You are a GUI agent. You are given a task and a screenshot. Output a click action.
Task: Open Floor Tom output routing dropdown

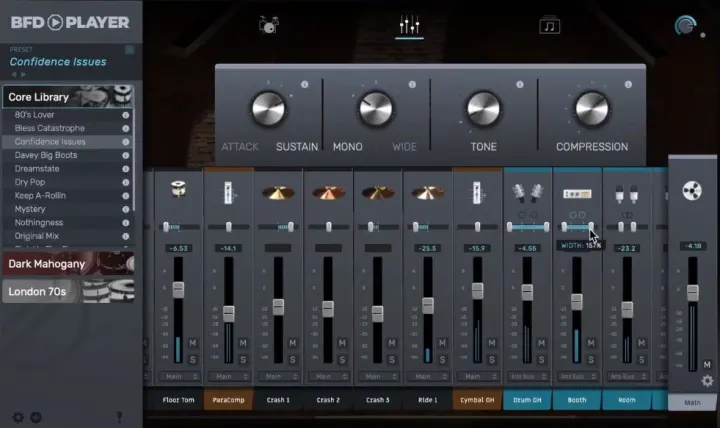click(179, 377)
